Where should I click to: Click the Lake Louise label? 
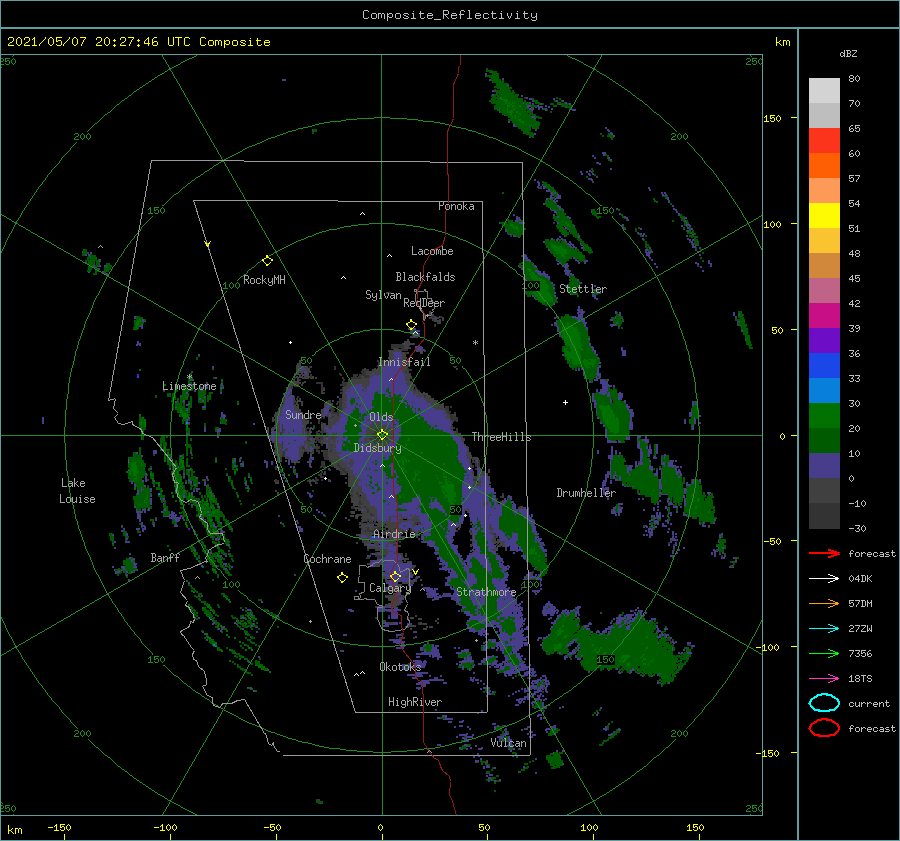point(77,491)
